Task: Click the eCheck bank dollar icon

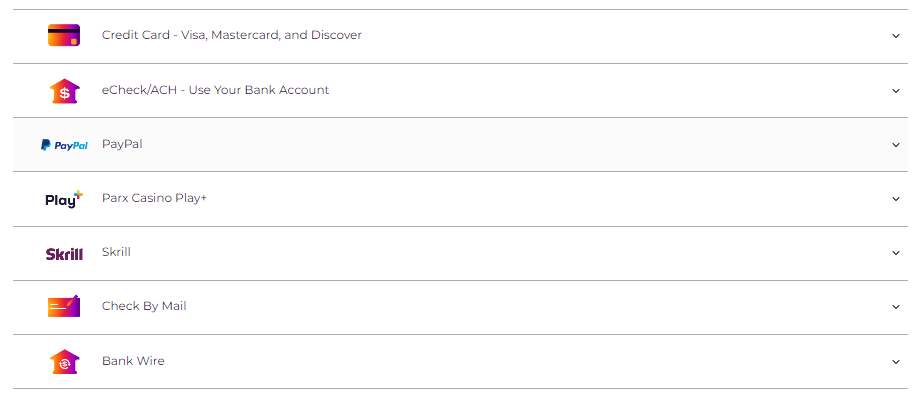Action: [x=64, y=91]
